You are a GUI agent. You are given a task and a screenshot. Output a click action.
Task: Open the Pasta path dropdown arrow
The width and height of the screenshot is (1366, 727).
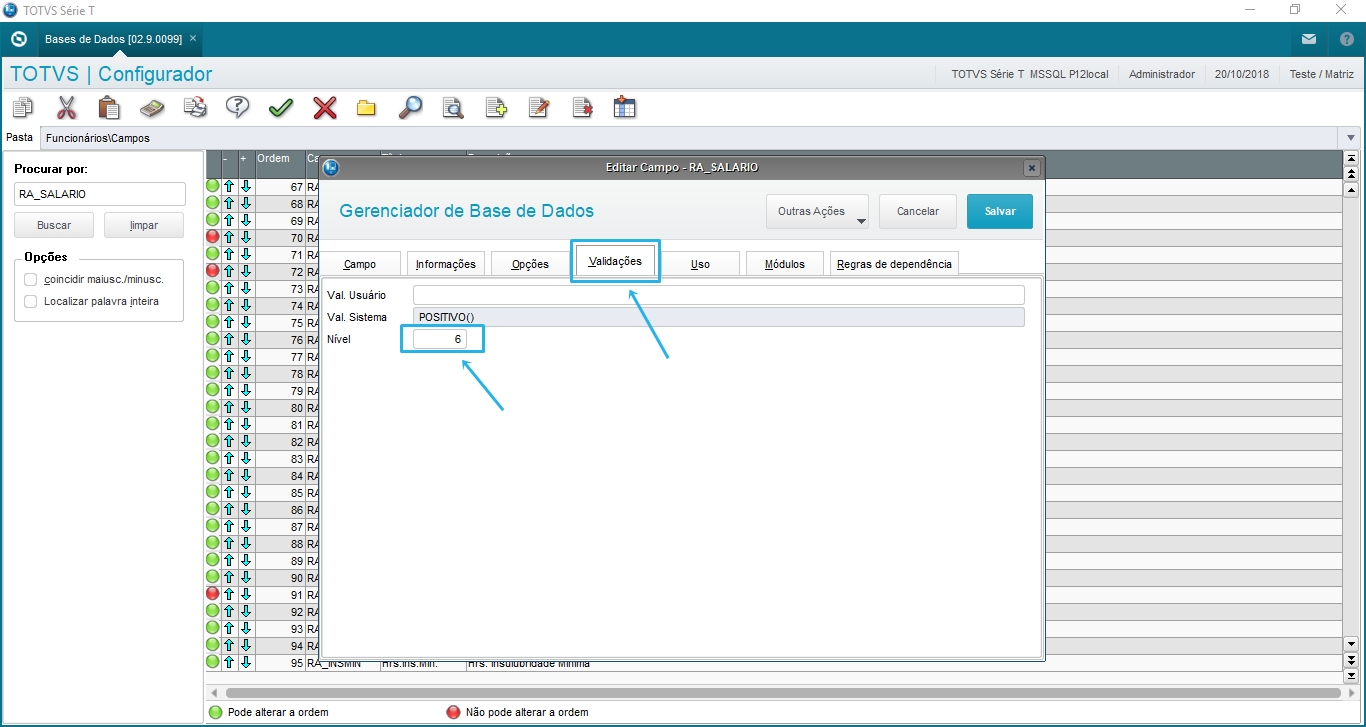(1351, 137)
